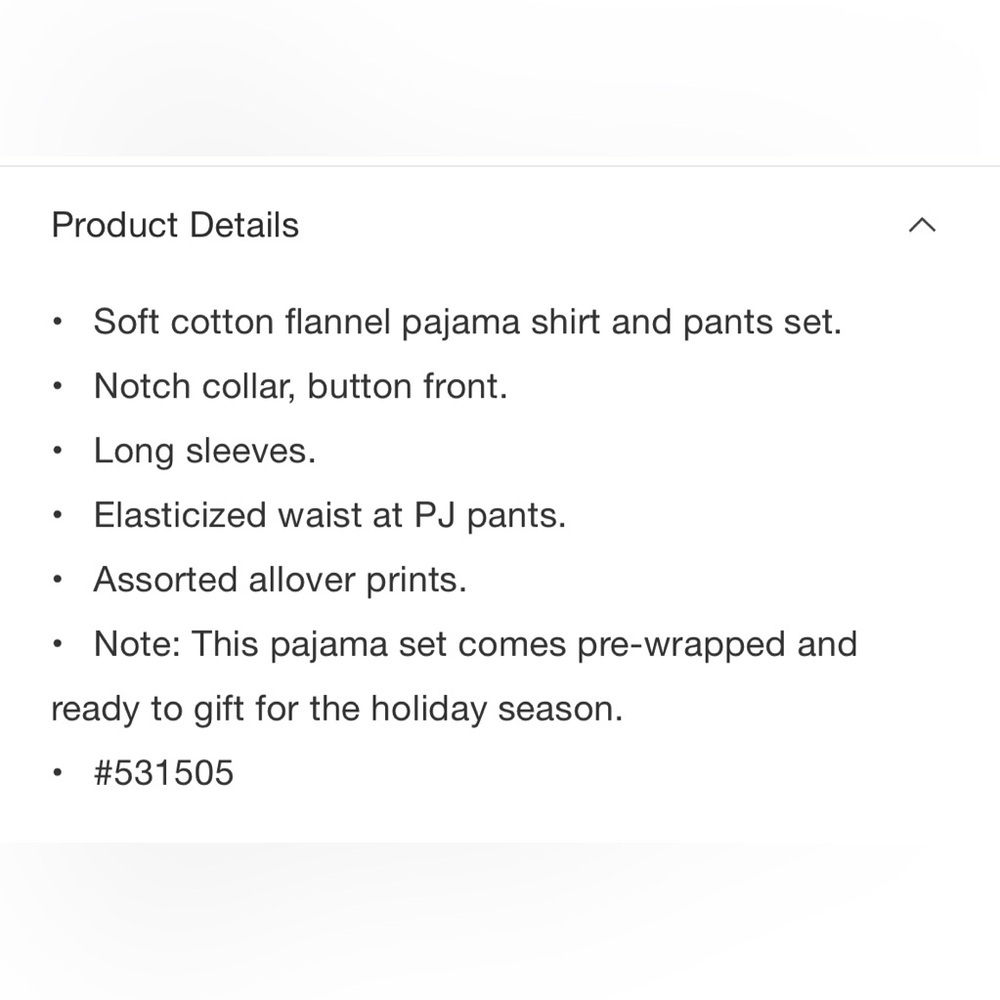Viewport: 1000px width, 1000px height.
Task: Click the bullet before Long sleeves
Action: coord(59,452)
